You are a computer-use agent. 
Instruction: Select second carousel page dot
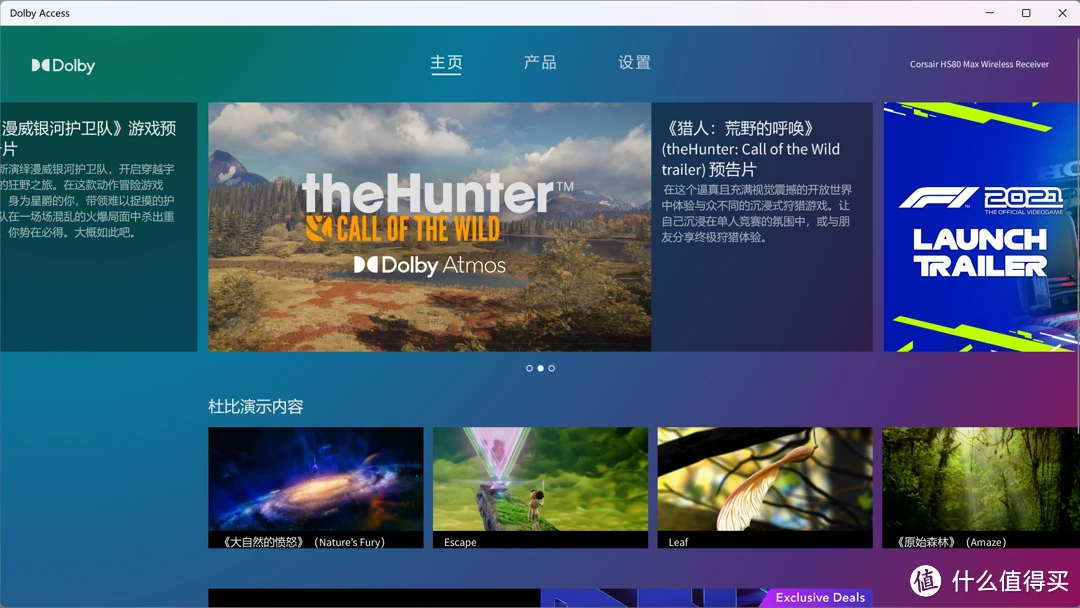coord(540,368)
